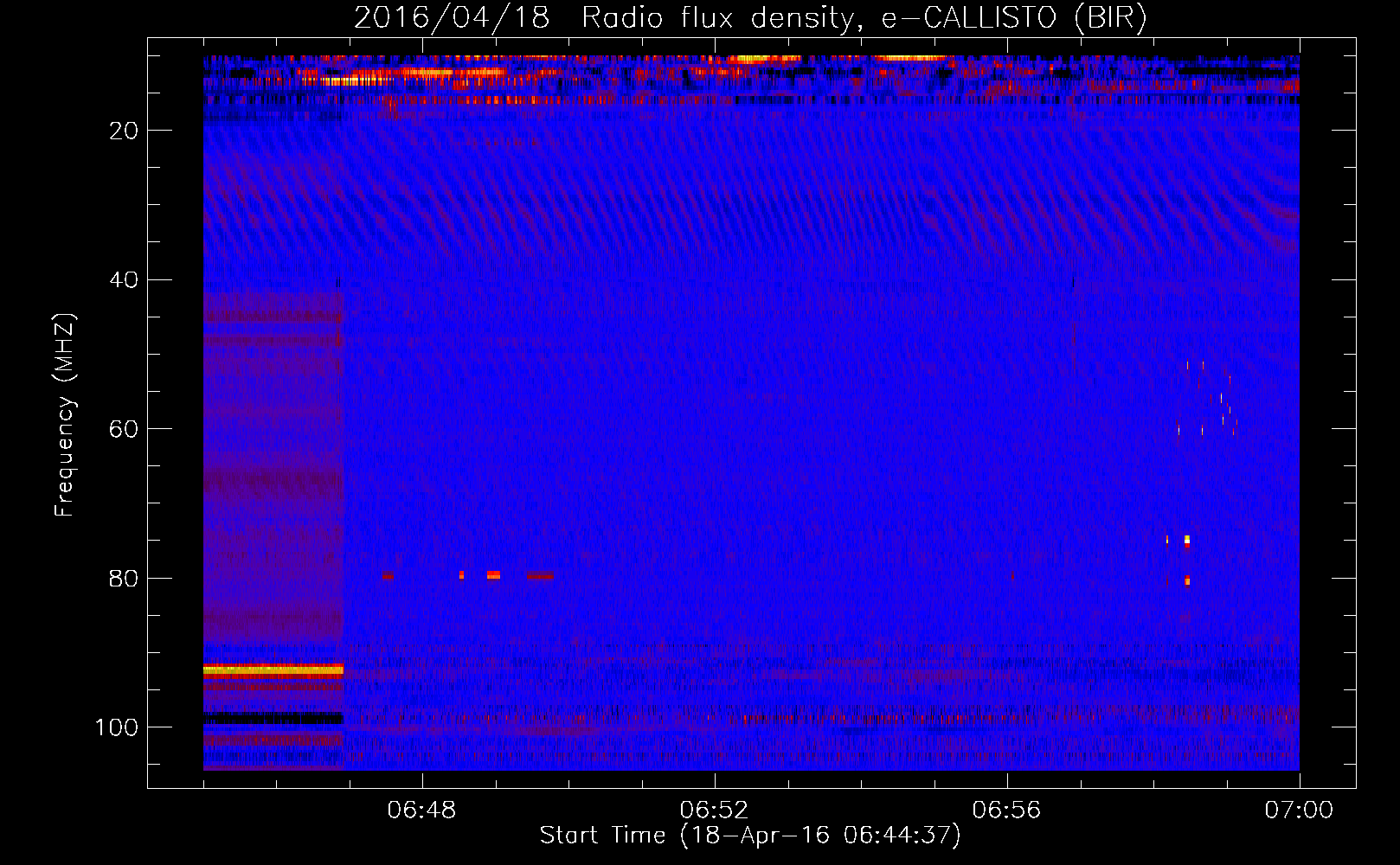The image size is (1400, 865).
Task: Click the time tick label "07:00"
Action: pos(1299,811)
